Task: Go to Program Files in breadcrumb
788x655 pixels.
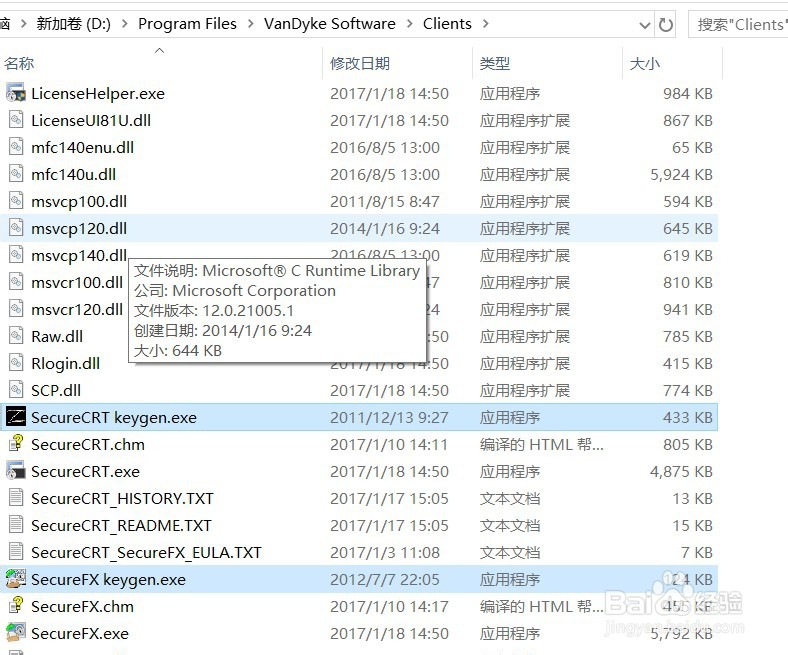Action: point(187,24)
